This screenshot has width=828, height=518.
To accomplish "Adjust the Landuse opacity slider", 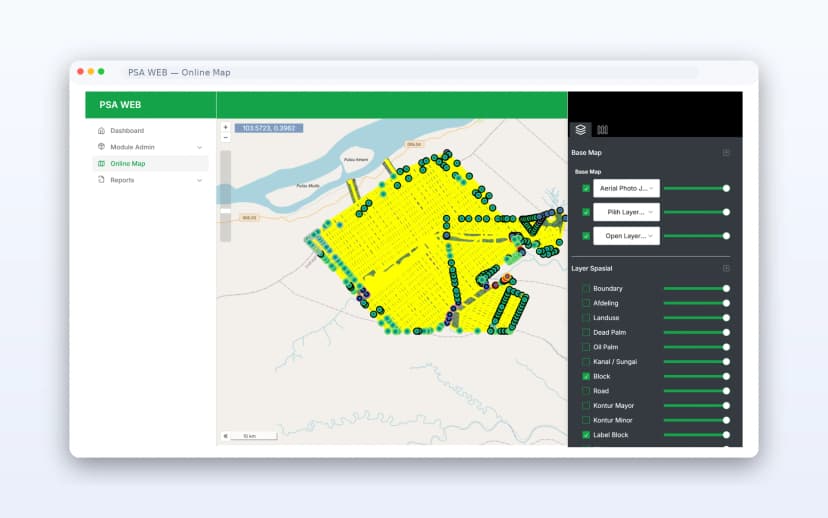I will [697, 318].
